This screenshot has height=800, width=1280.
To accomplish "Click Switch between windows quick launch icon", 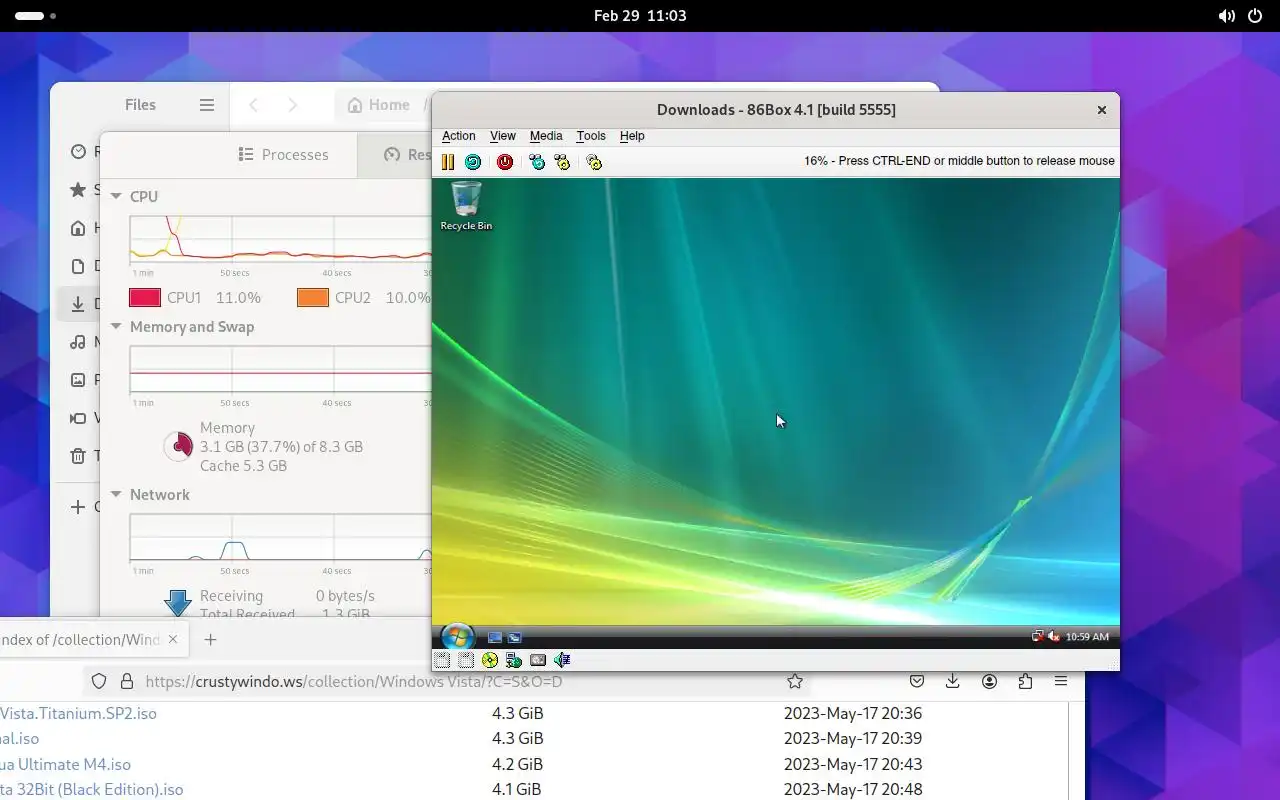I will pos(514,637).
